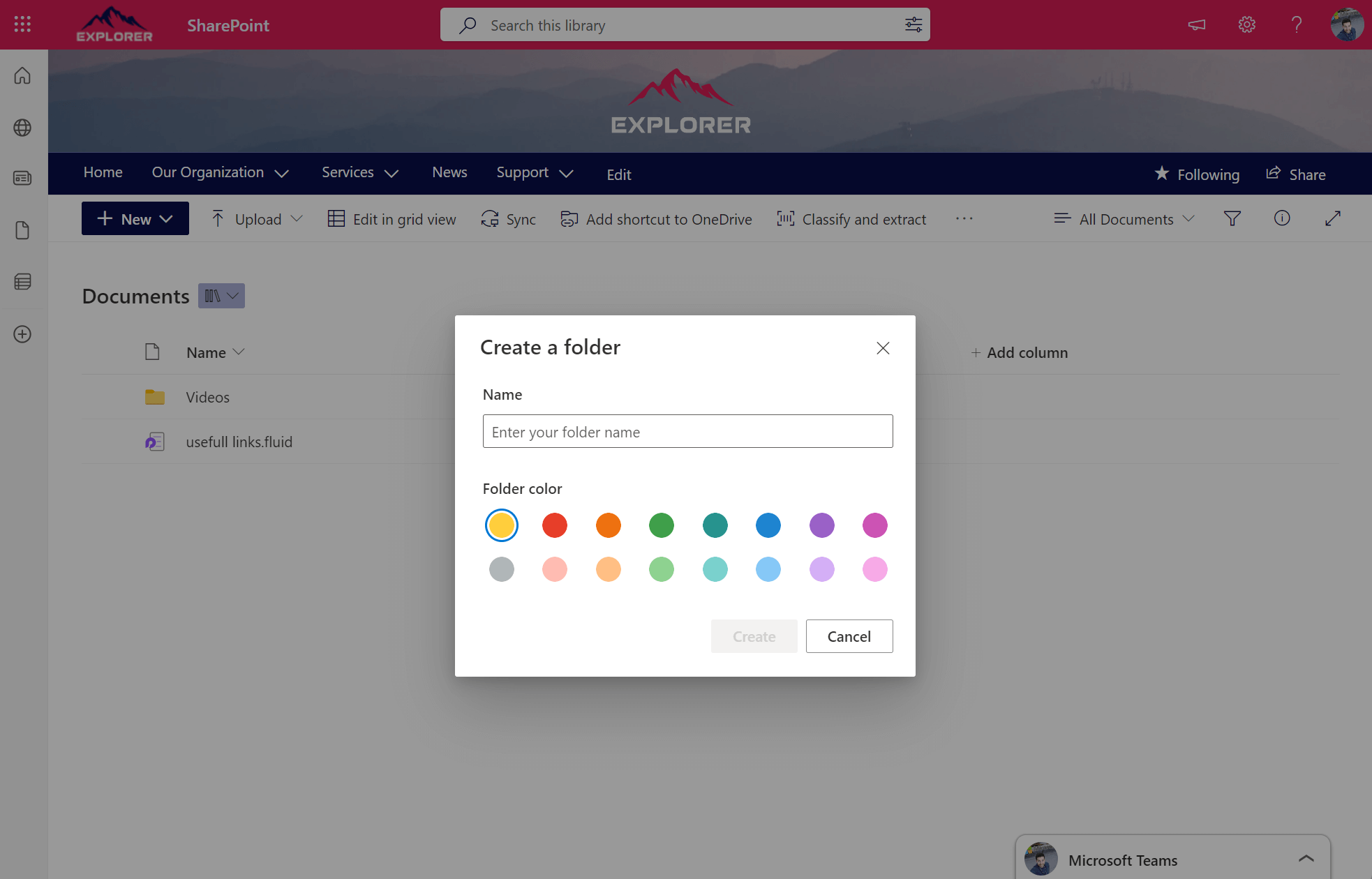Toggle Following for this site
Screen dimensions: 1372x879
[1197, 174]
